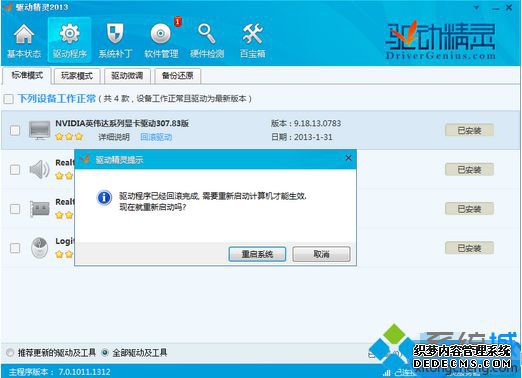Click the 取消 button in dialog
This screenshot has width=522, height=378.
321,254
